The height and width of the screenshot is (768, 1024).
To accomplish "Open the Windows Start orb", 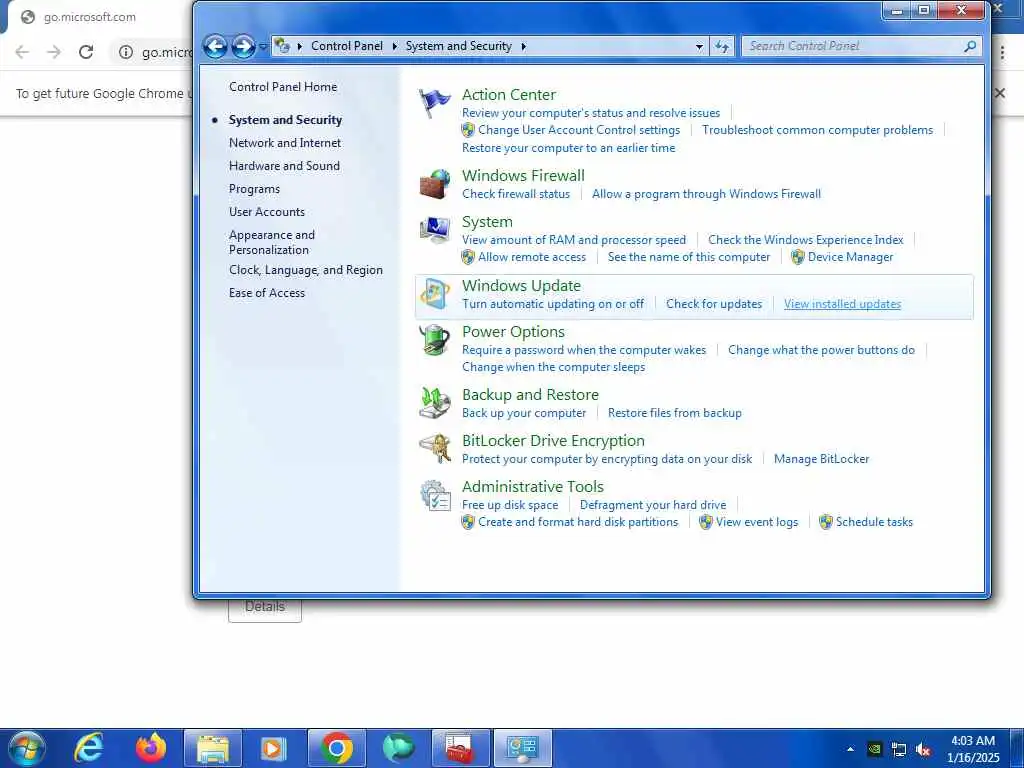I will pos(26,748).
